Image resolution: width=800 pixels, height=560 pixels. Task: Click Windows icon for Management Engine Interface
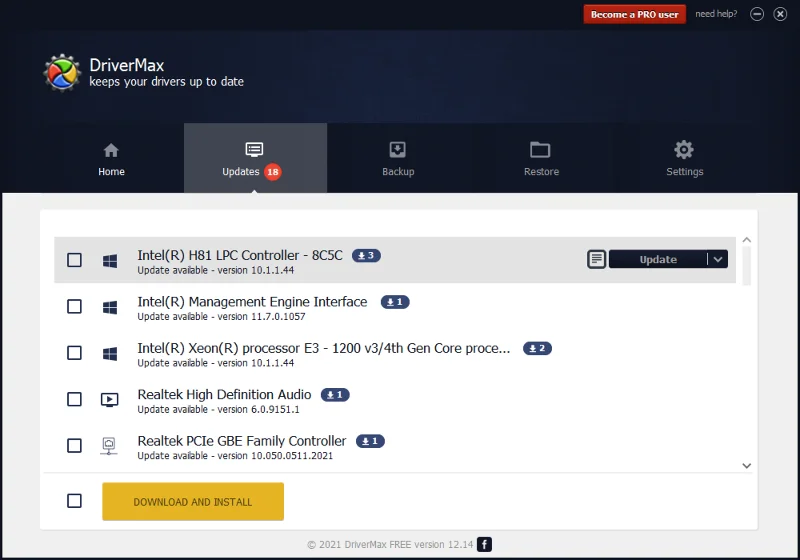(110, 307)
